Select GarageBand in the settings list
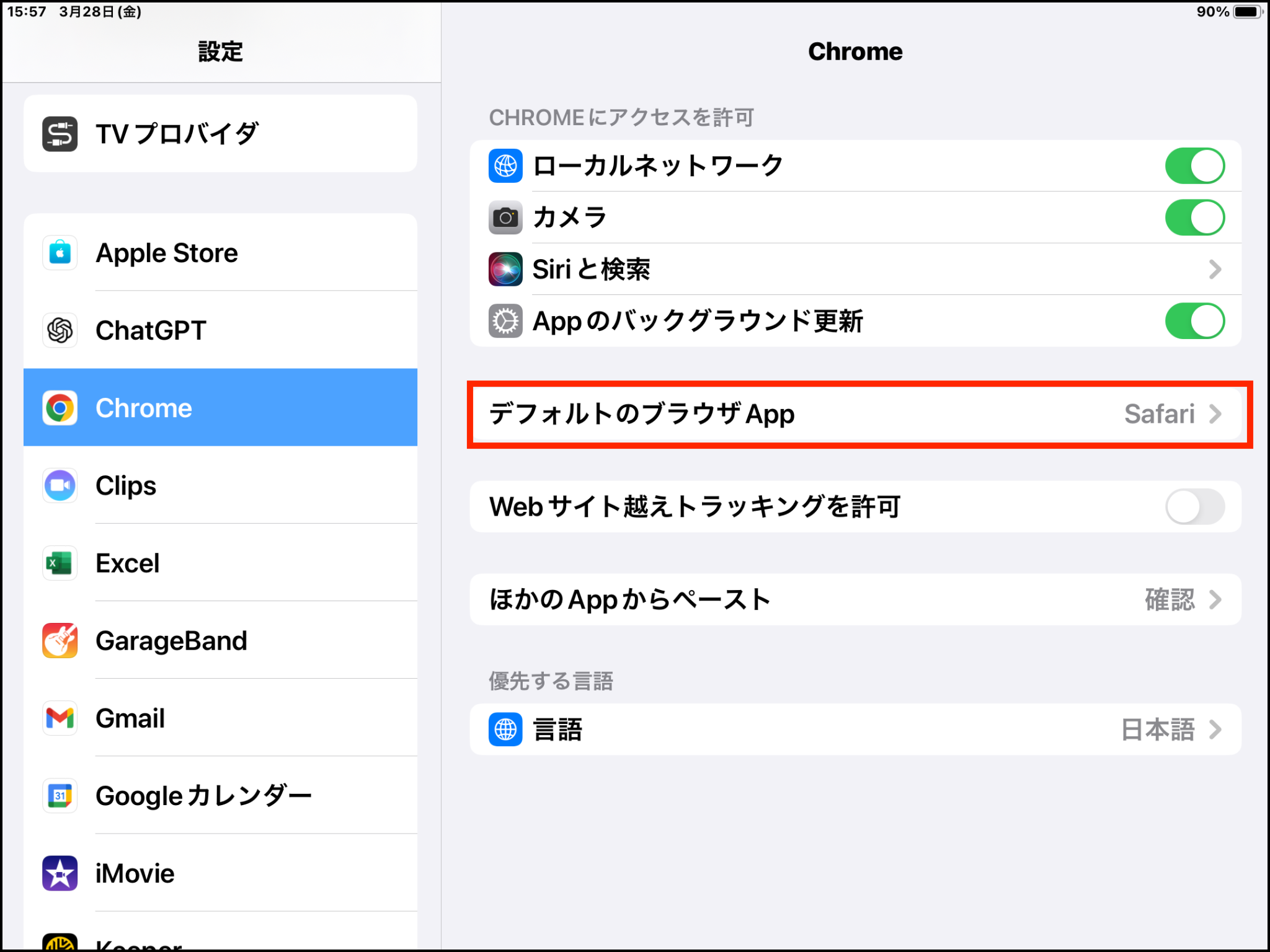The image size is (1270, 952). (x=220, y=640)
